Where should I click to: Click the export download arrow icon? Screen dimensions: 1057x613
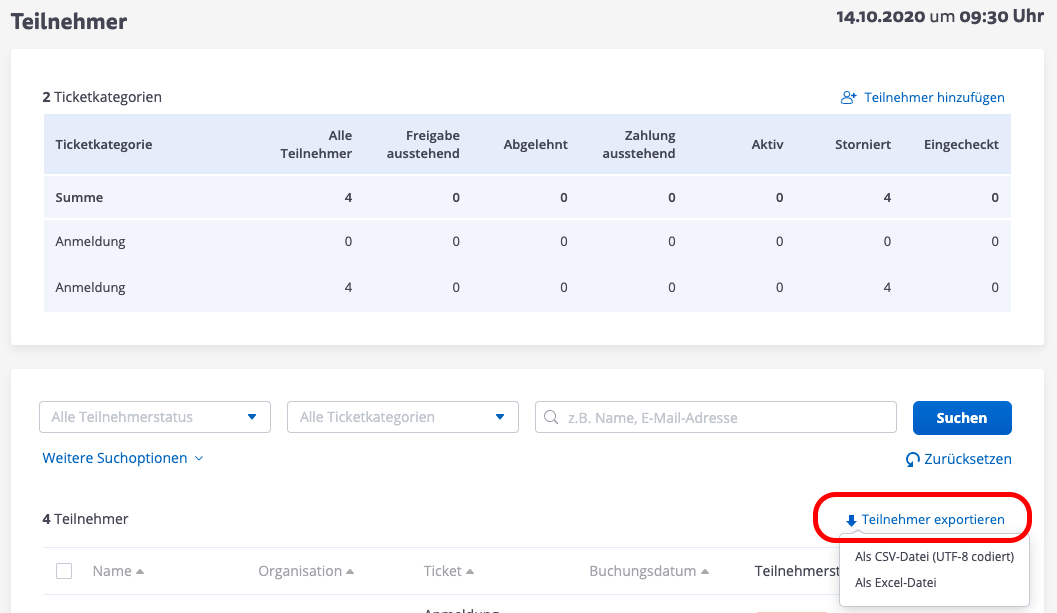pyautogui.click(x=851, y=521)
